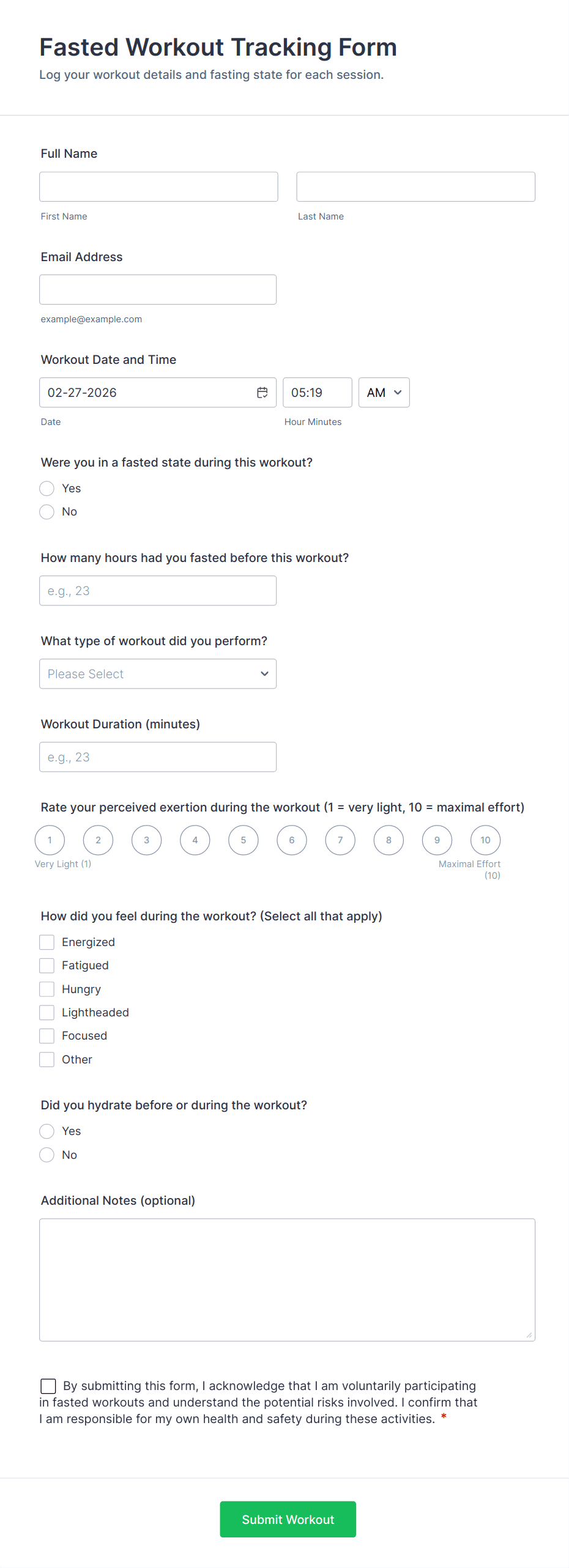The width and height of the screenshot is (569, 1568).
Task: Click the Email Address field
Action: (x=158, y=290)
